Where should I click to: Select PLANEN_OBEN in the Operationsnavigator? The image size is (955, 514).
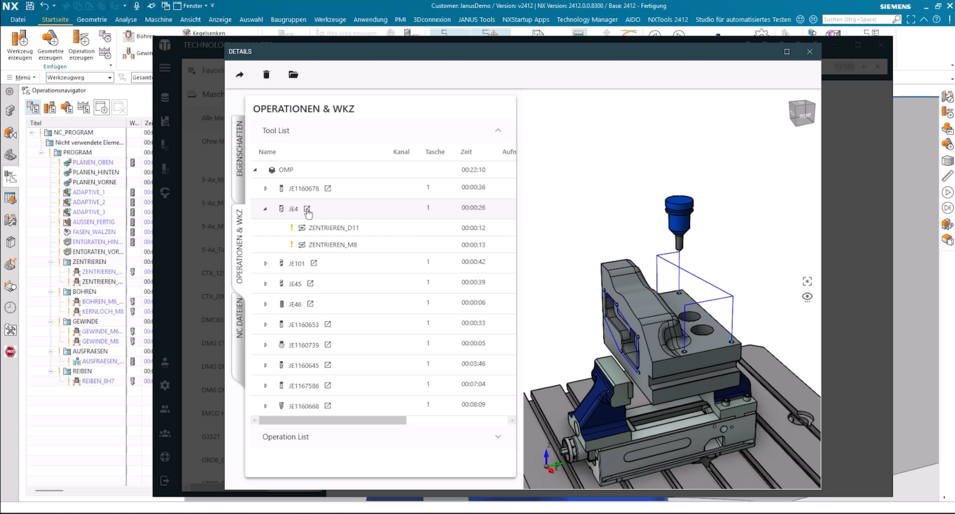(x=93, y=163)
